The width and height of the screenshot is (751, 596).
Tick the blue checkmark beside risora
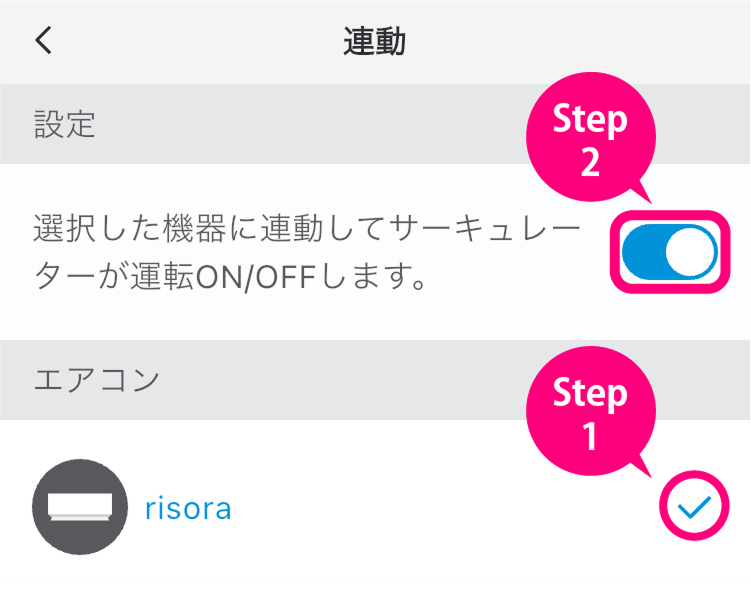[693, 509]
